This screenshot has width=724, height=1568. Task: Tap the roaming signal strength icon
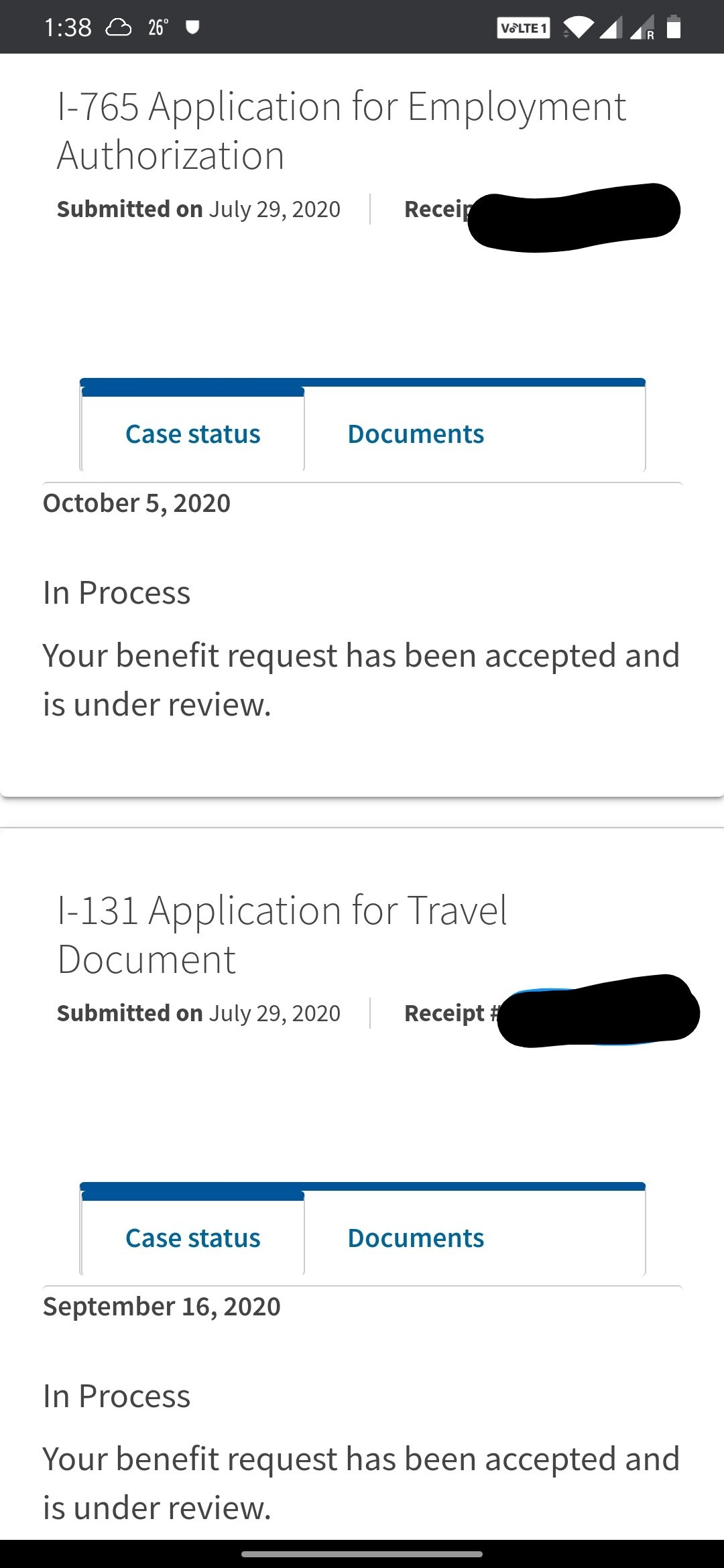point(642,28)
